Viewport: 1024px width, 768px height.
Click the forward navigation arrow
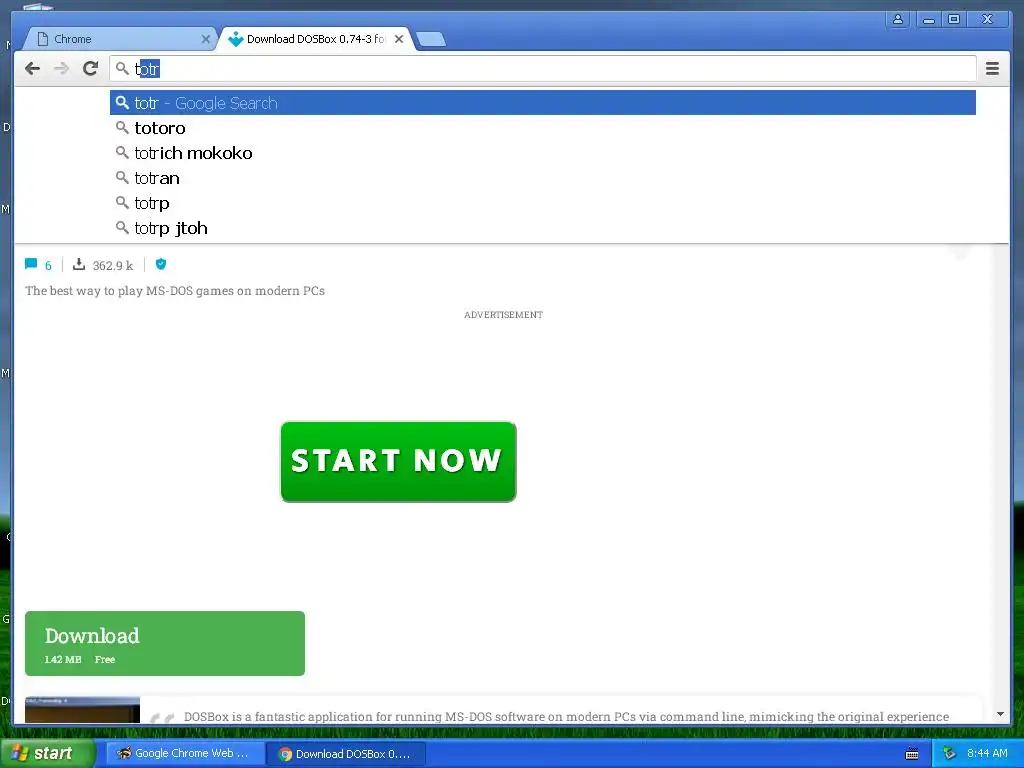(x=61, y=69)
